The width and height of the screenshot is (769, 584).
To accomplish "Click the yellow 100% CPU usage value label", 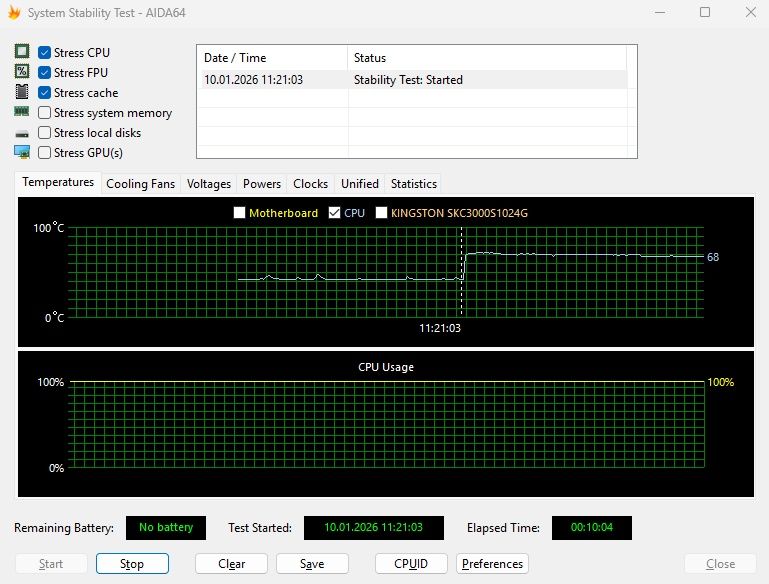I will pos(720,382).
